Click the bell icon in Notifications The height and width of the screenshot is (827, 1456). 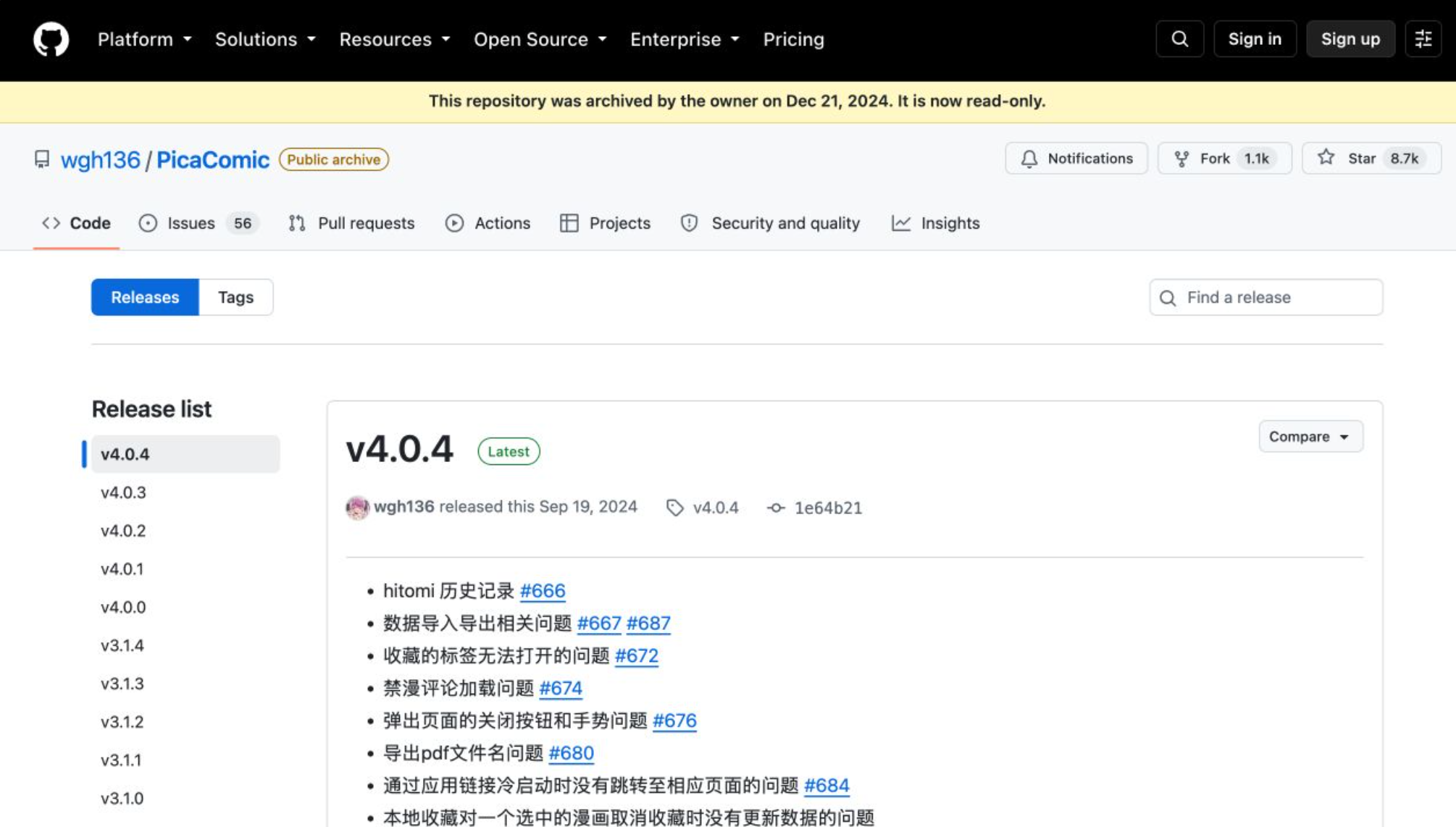pos(1029,159)
